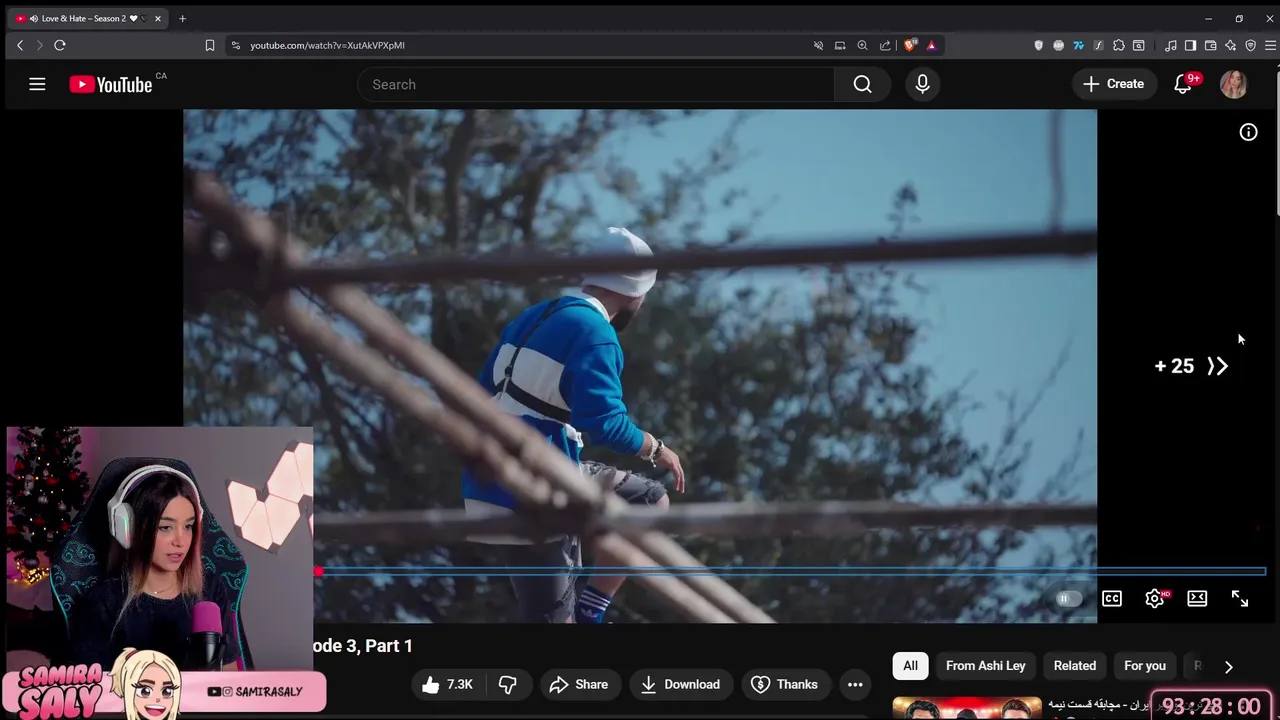This screenshot has height=720, width=1280.
Task: Select the From Ashi Ley chip
Action: click(985, 665)
